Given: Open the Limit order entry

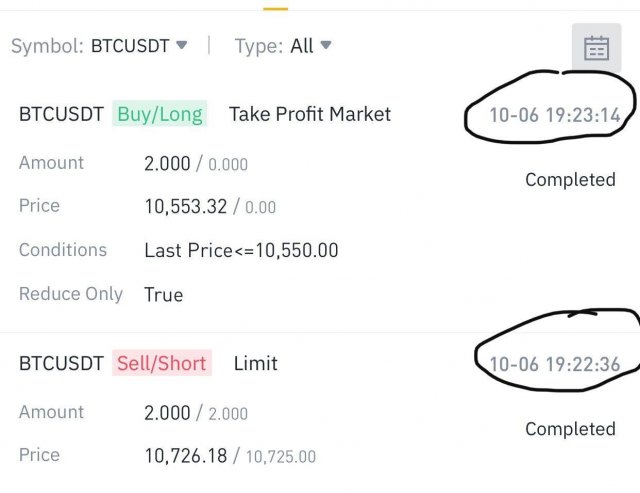Looking at the screenshot, I should 255,363.
